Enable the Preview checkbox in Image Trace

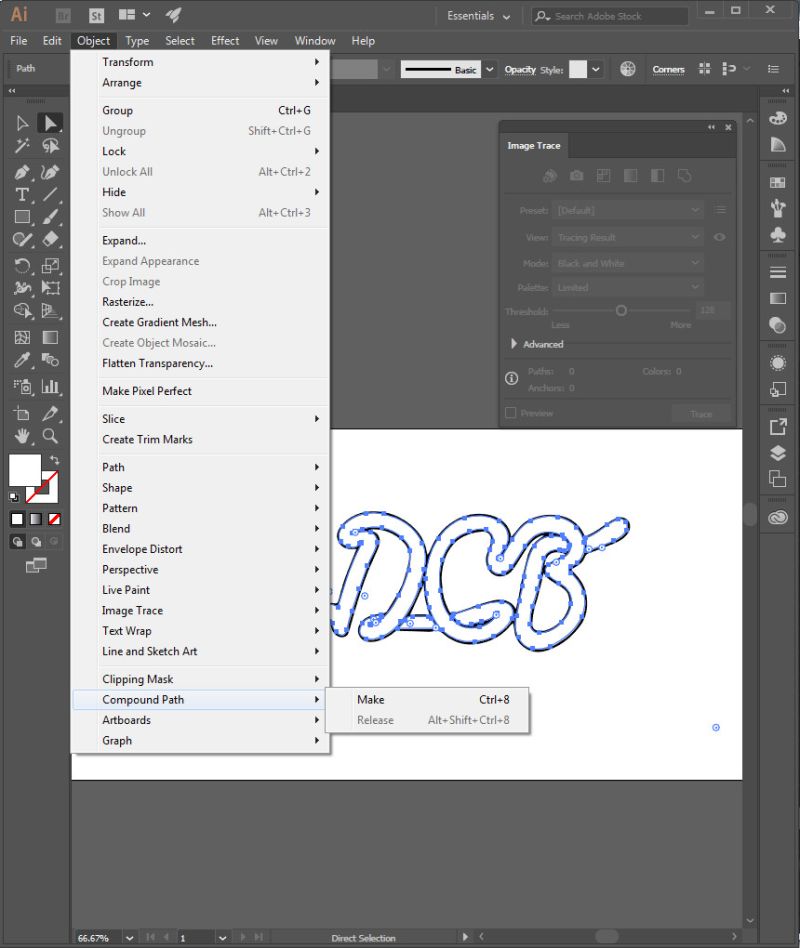click(512, 412)
